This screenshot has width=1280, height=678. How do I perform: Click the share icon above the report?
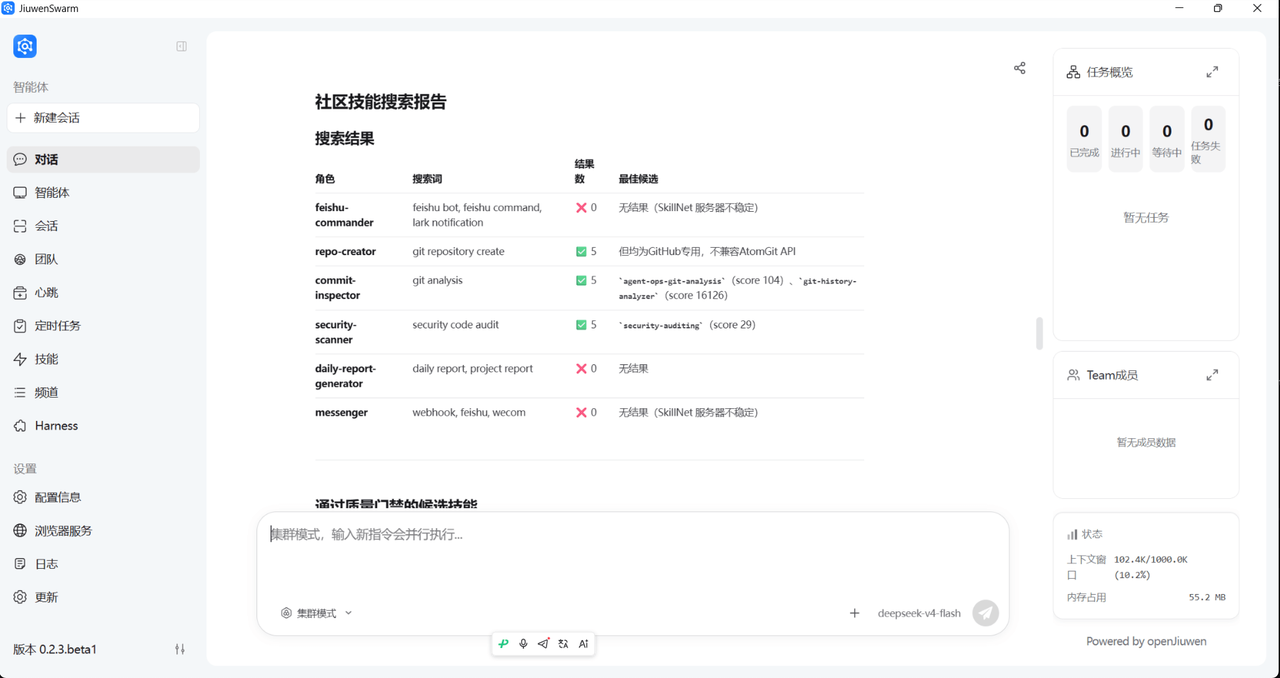(1020, 68)
